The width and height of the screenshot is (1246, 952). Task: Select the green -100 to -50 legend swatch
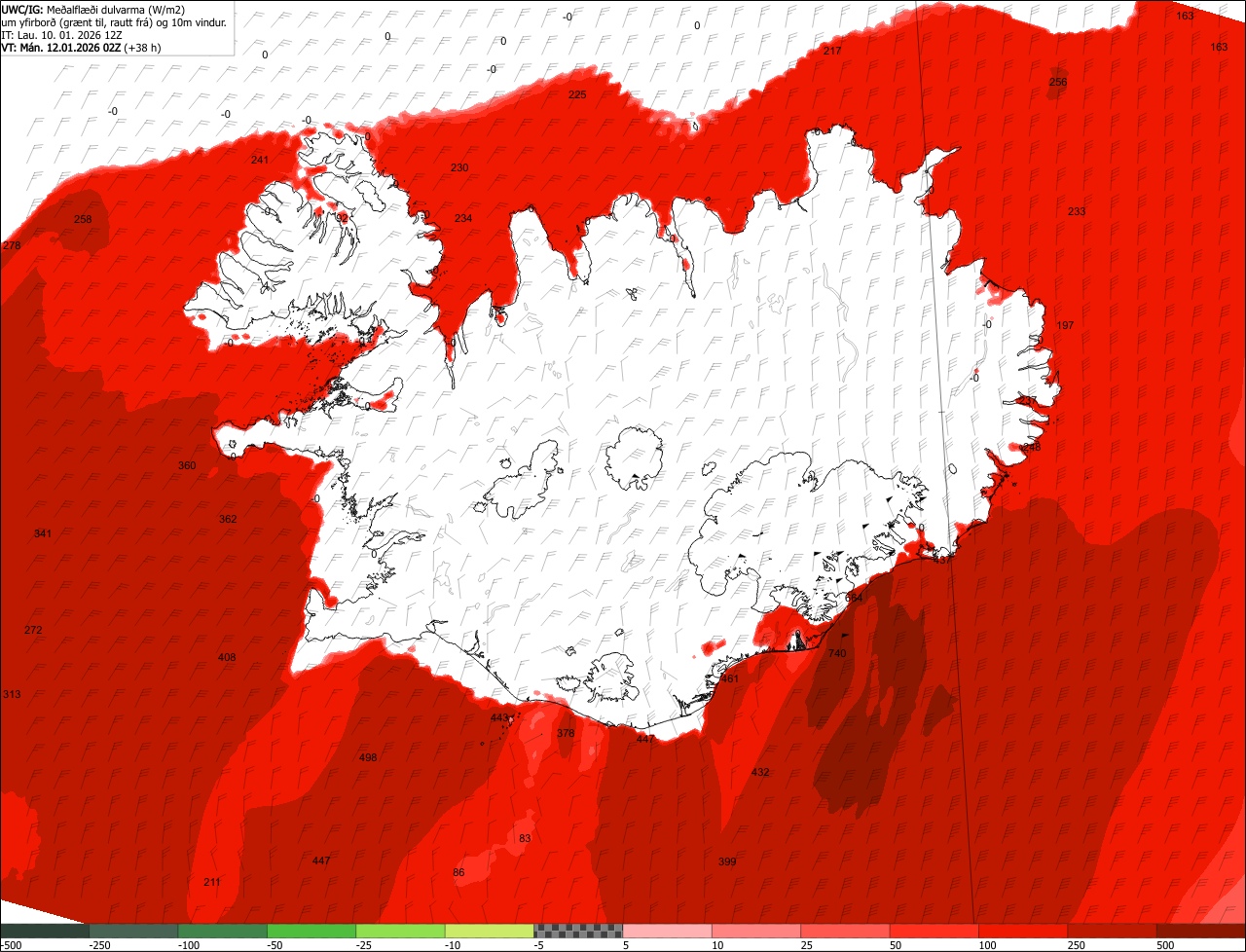coord(223,931)
